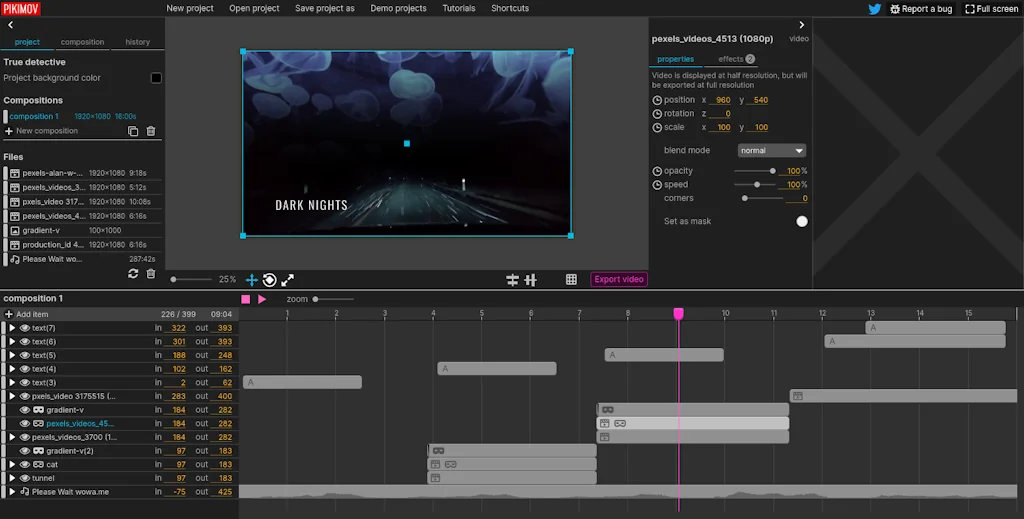Click the Export video button
Screen dimensions: 1024x519
click(x=619, y=280)
